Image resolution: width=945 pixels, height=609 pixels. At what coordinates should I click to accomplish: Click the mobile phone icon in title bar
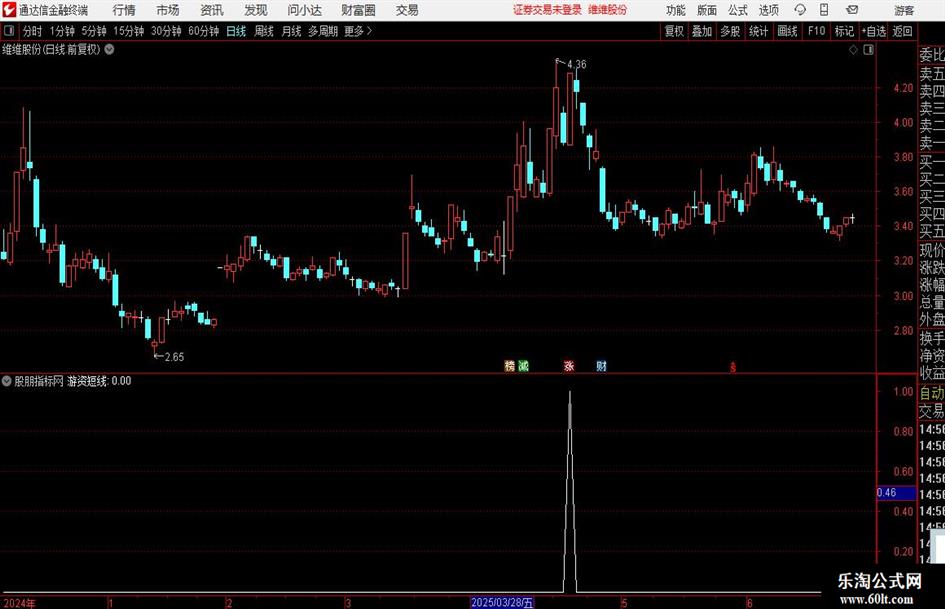(824, 10)
